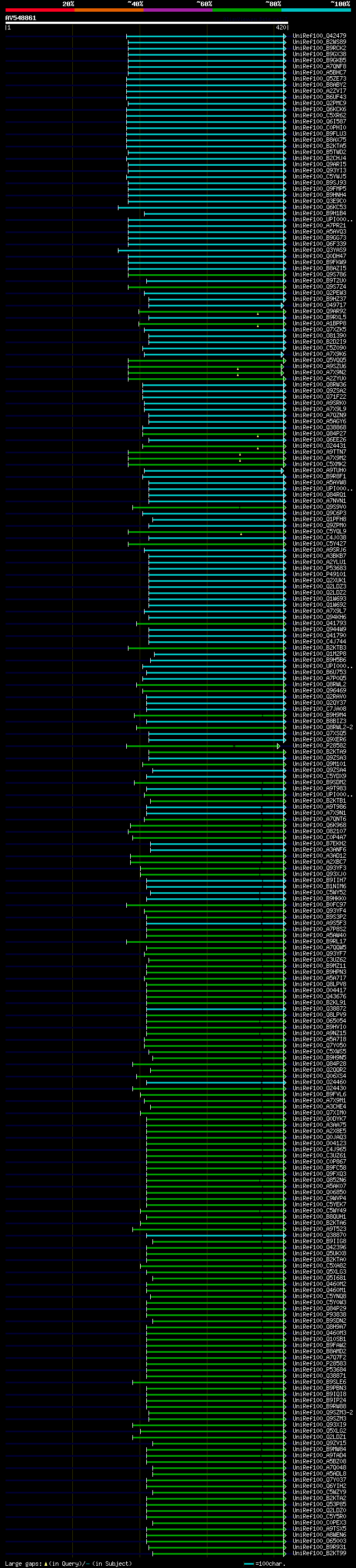Select hit UniRef100_C5XR62
The image size is (356, 1568).
point(319,116)
